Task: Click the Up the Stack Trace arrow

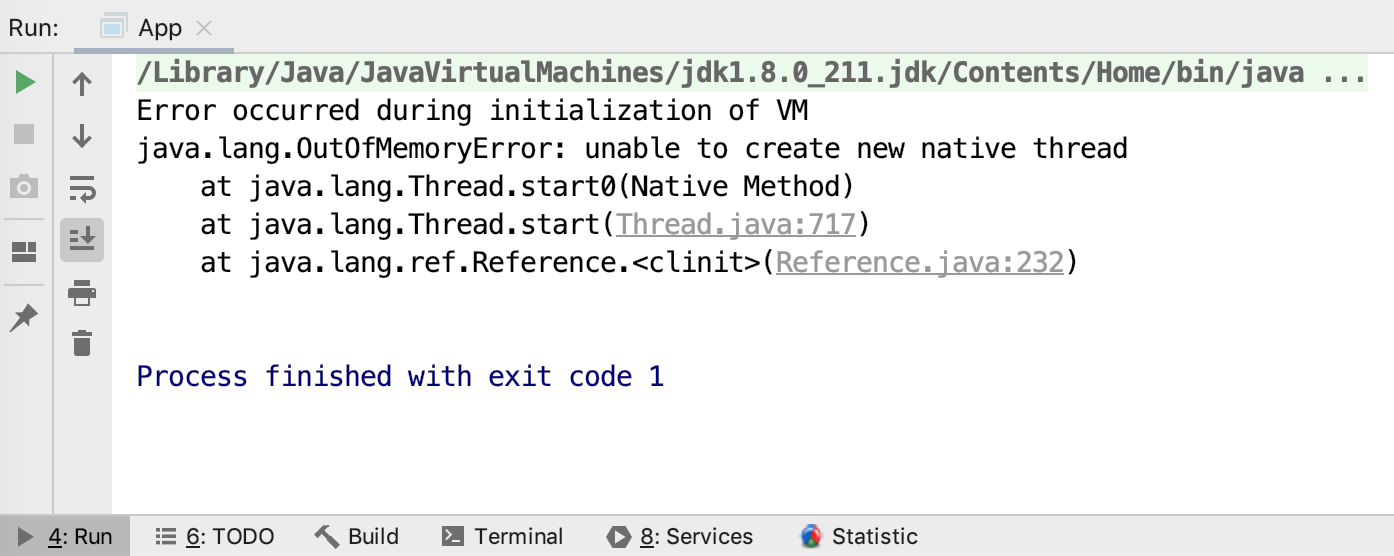Action: click(x=82, y=84)
